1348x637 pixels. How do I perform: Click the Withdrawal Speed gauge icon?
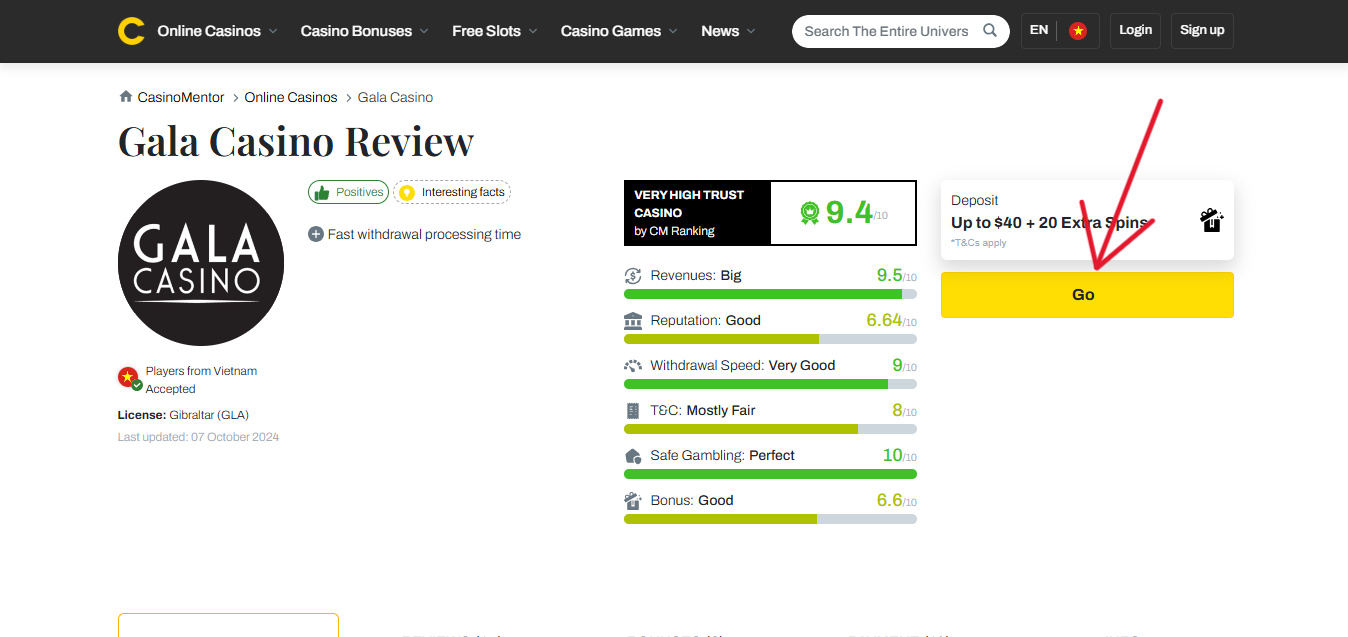click(633, 366)
